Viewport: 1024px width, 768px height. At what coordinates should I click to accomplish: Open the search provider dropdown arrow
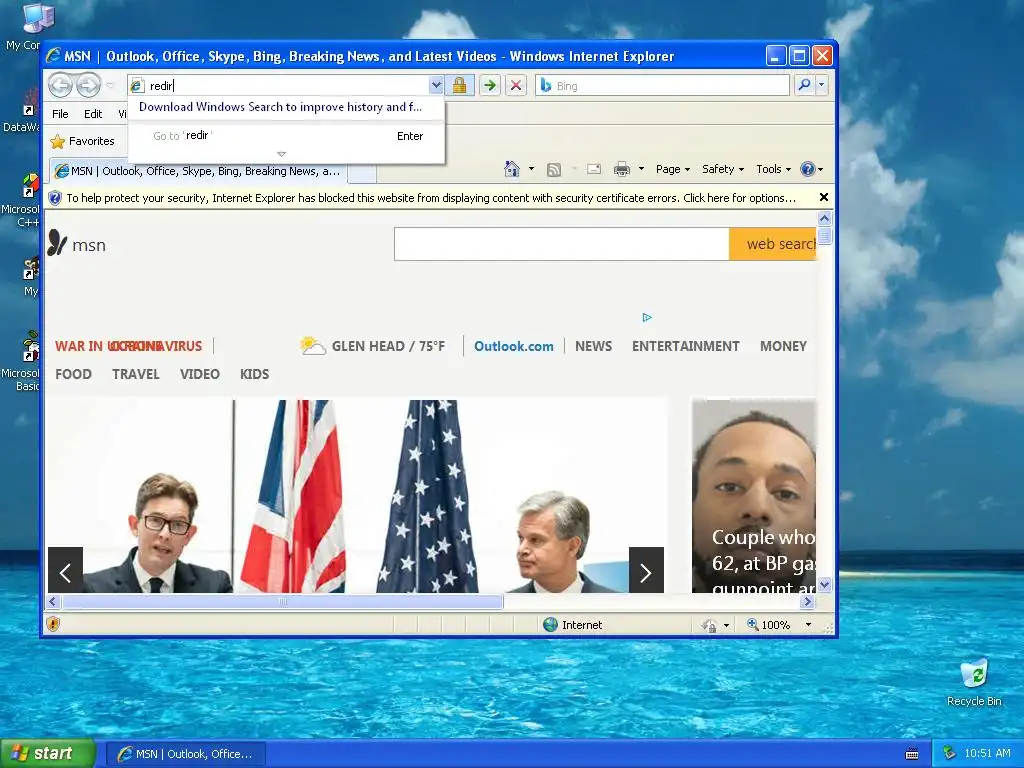point(822,85)
